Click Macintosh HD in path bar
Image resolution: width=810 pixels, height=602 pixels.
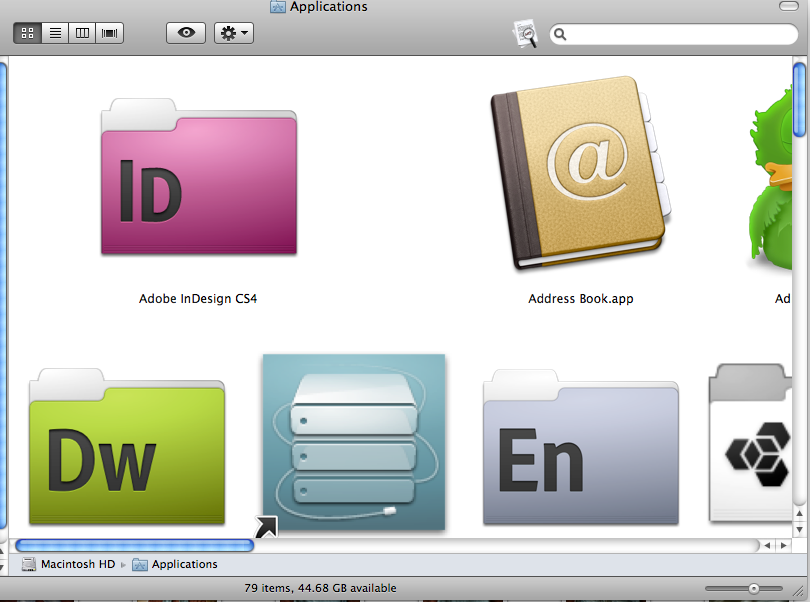[x=69, y=564]
